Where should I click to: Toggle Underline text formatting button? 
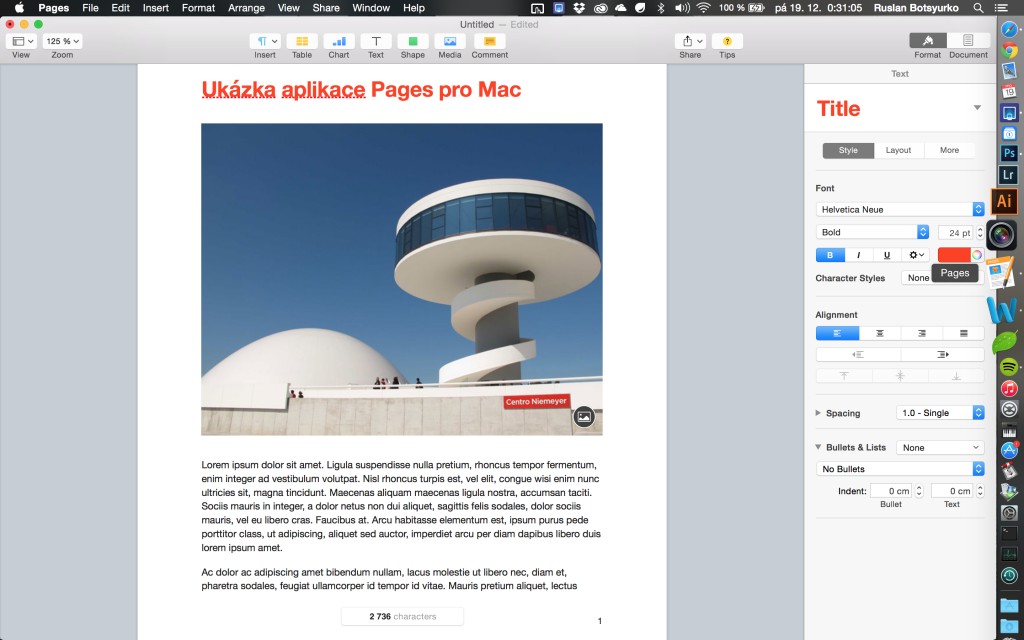[887, 255]
